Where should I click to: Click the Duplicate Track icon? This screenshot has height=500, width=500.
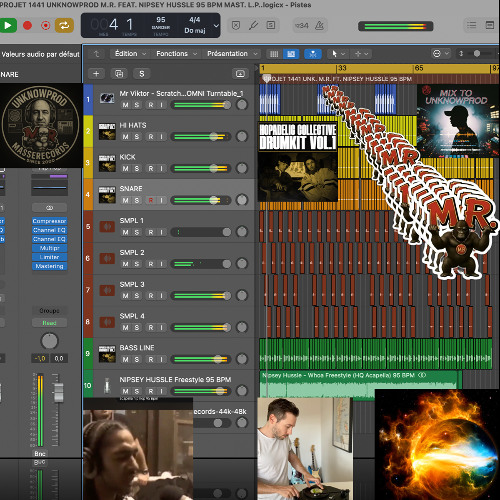click(x=119, y=74)
